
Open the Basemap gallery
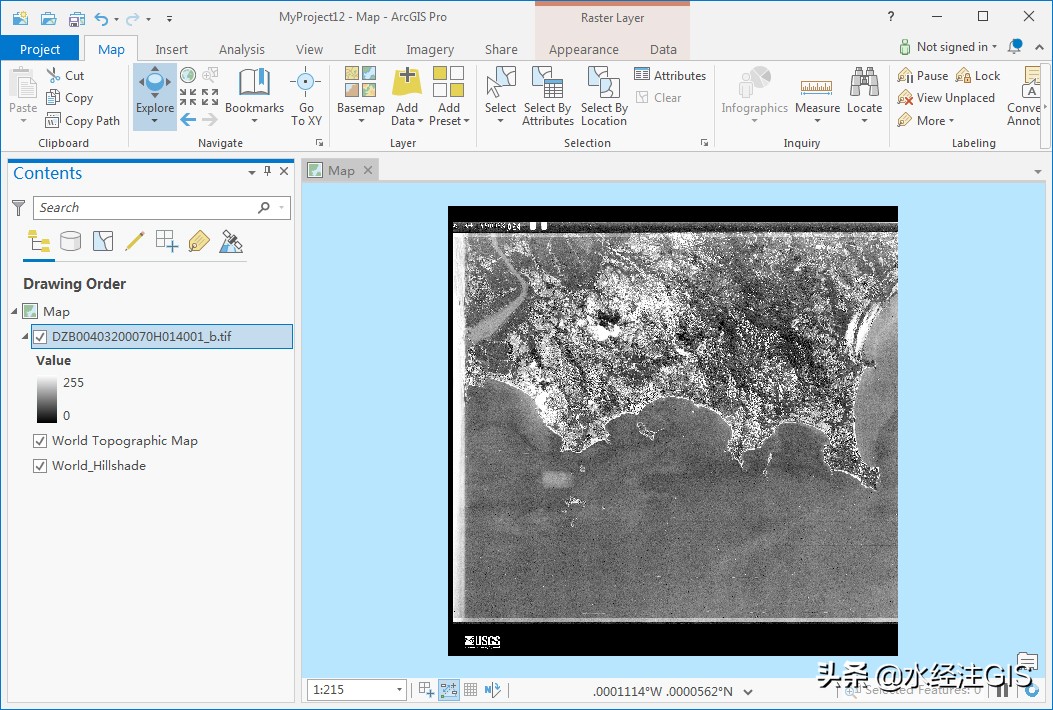(x=361, y=95)
